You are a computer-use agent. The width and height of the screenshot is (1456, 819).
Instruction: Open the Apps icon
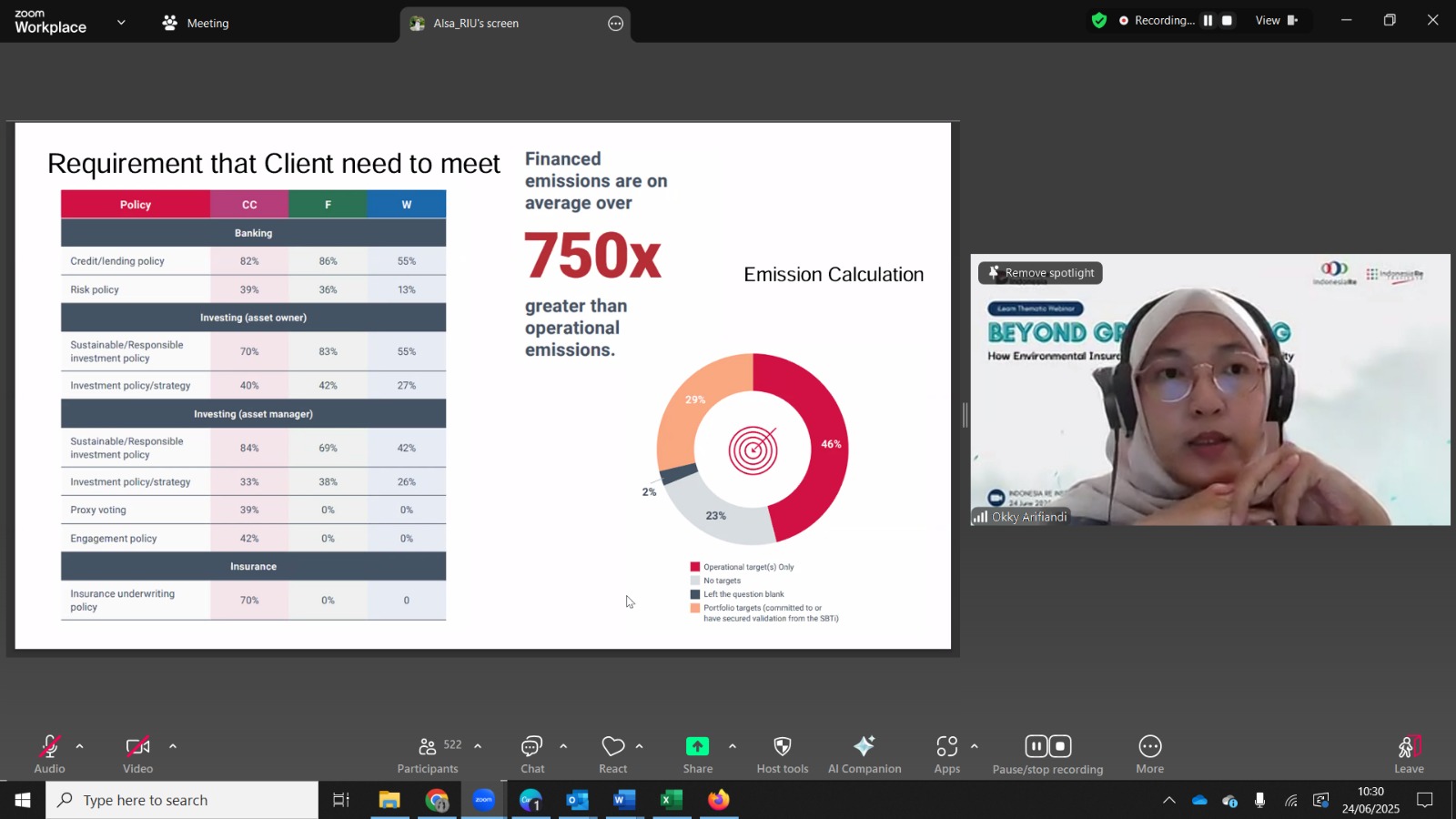click(947, 746)
